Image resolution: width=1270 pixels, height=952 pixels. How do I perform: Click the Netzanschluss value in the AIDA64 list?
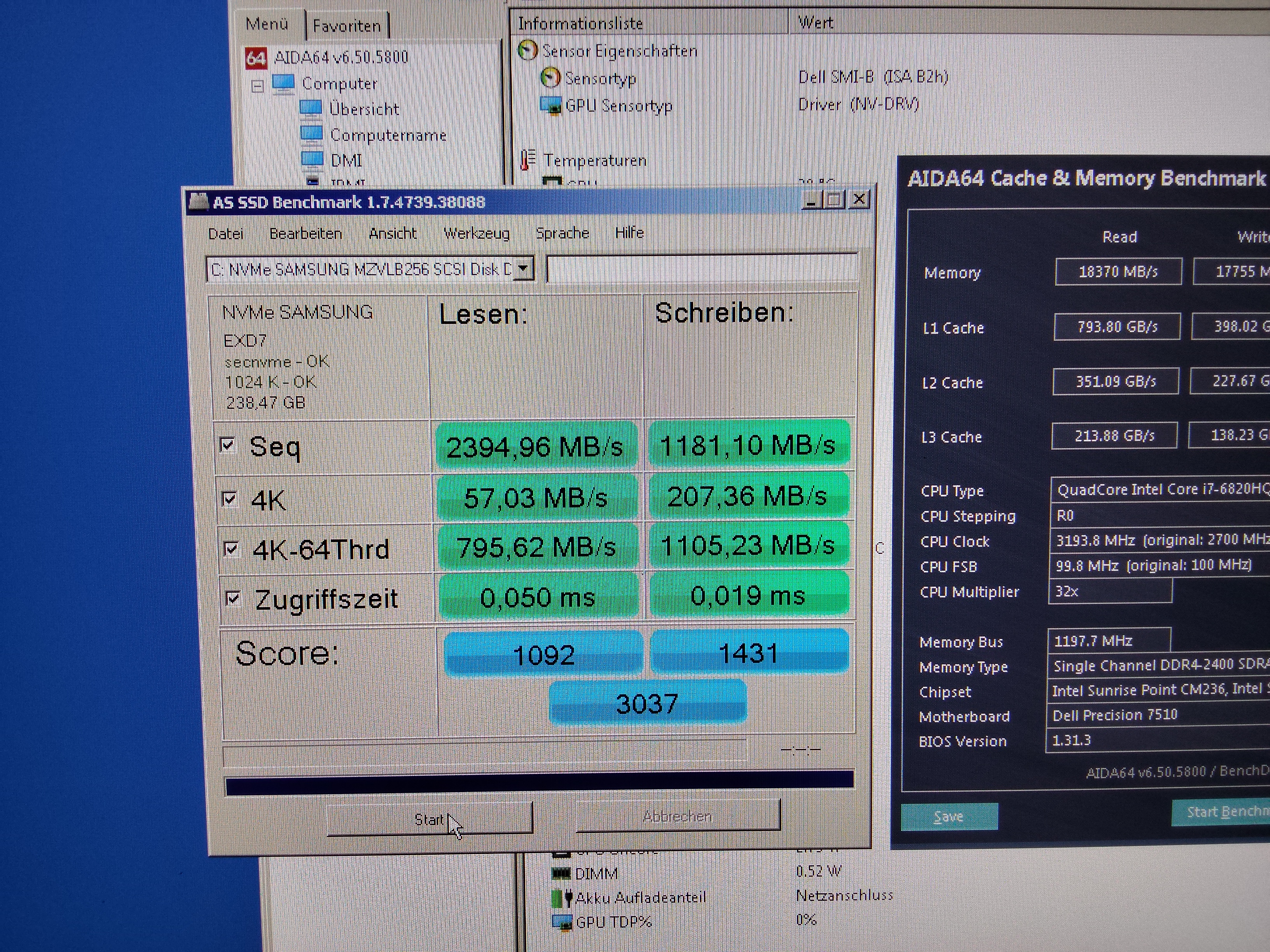[845, 894]
